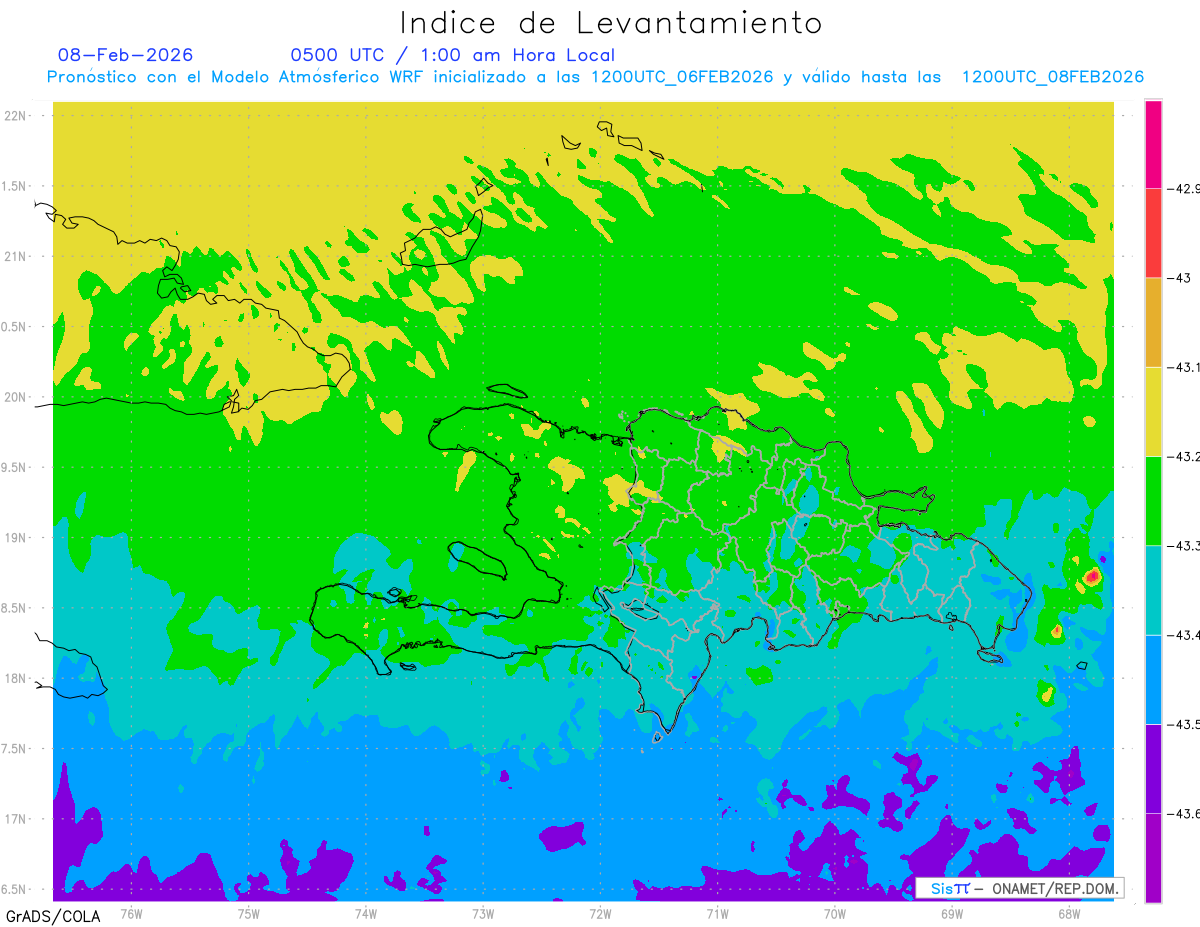This screenshot has height=927, width=1200.
Task: Click the 'Pronóstico con el Modelo Atmósferico WRF' line
Action: point(595,77)
